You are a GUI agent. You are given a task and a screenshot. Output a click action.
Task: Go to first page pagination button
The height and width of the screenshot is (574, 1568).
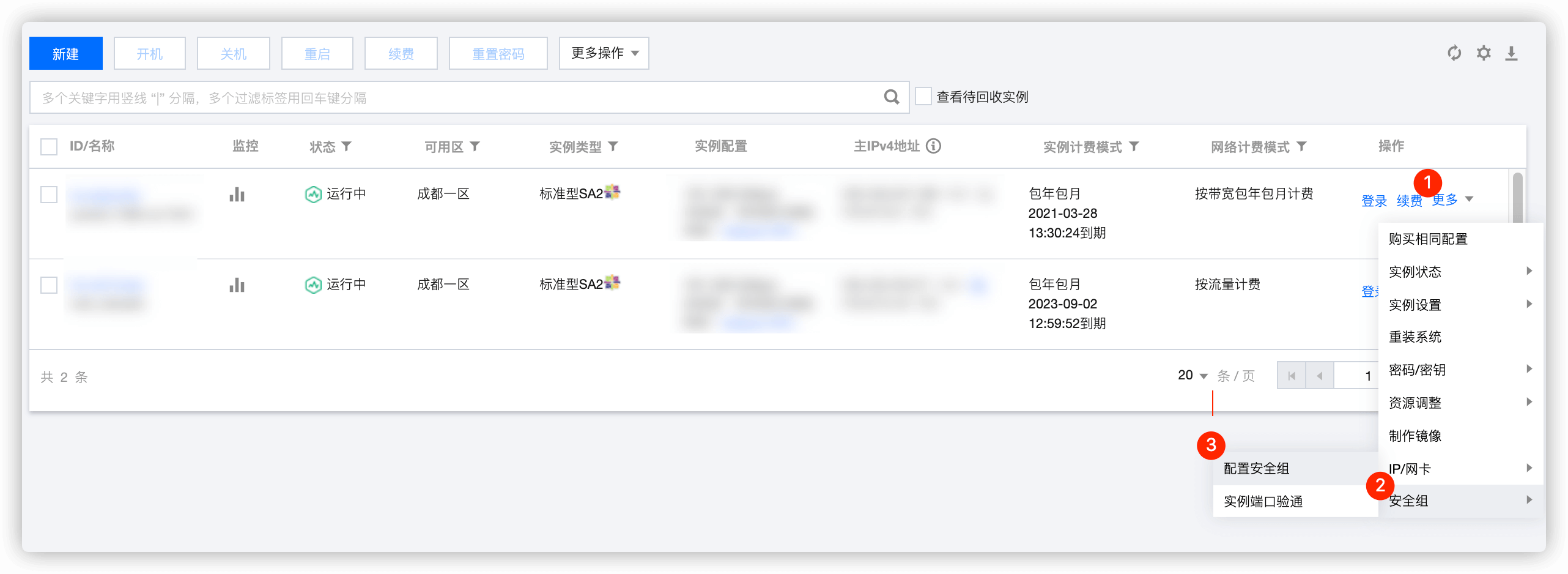pyautogui.click(x=1292, y=376)
